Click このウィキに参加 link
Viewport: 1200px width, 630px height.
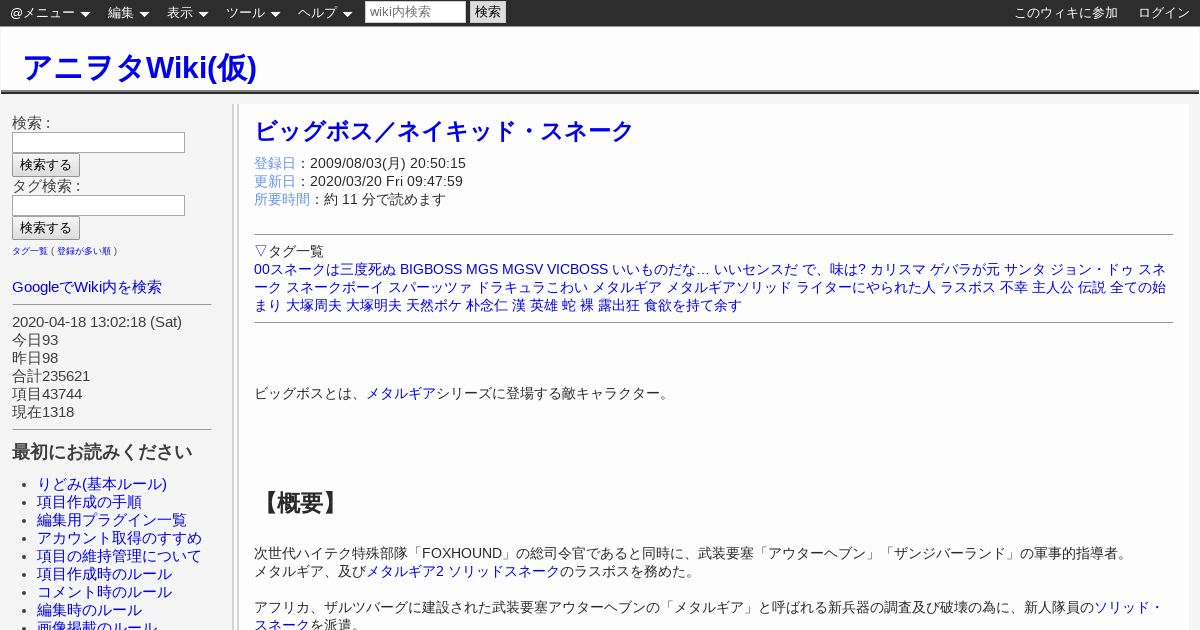1066,13
